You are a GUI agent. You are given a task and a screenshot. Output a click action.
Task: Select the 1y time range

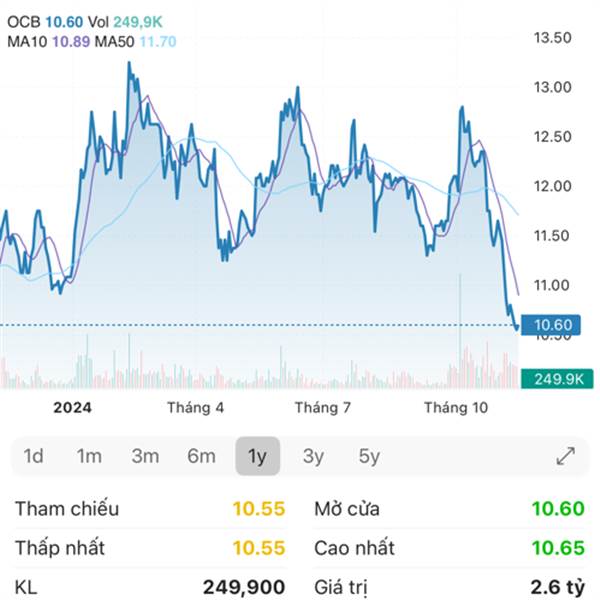[257, 456]
